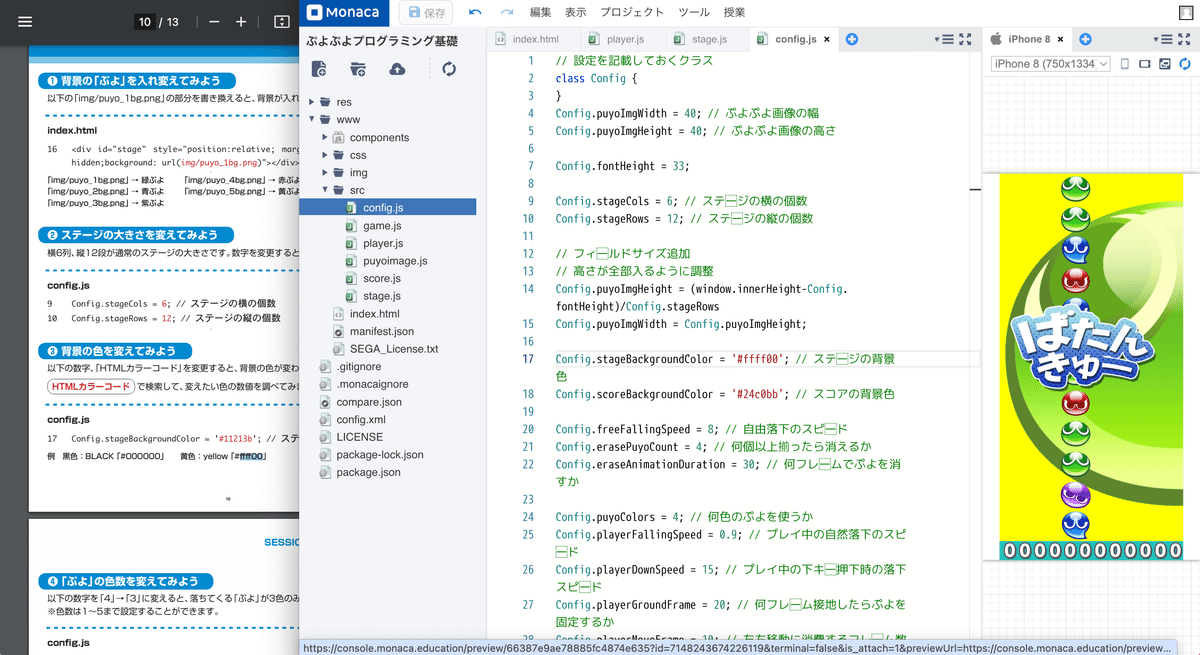Open the プロジェクト menu
This screenshot has height=655, width=1200.
tap(632, 12)
